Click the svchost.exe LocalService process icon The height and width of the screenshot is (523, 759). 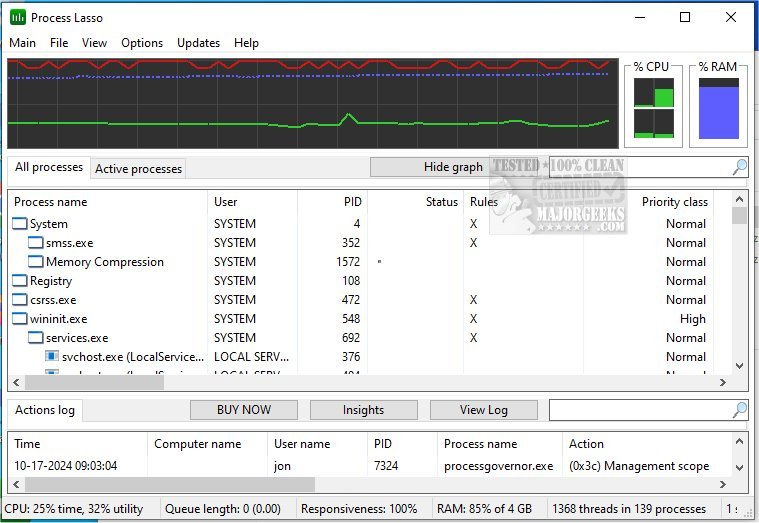click(x=52, y=357)
